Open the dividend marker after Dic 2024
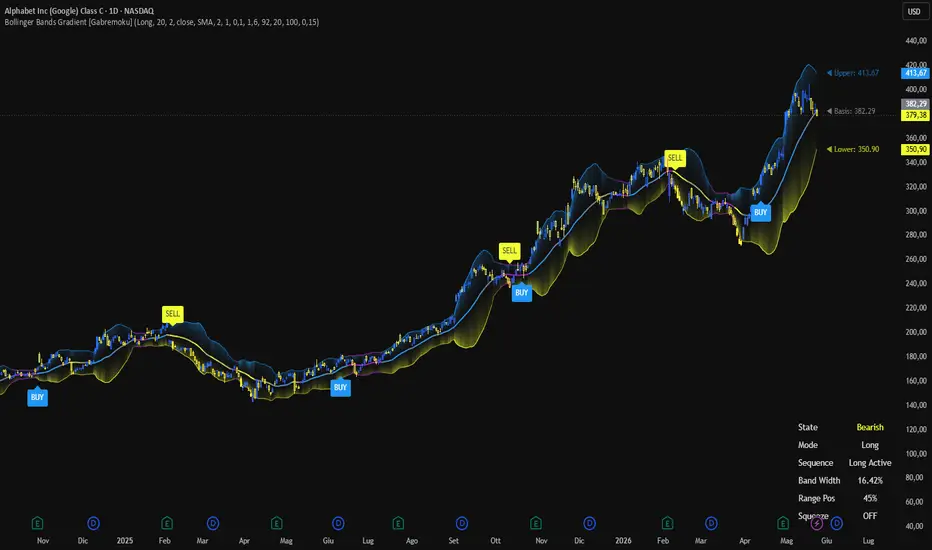 pyautogui.click(x=93, y=523)
